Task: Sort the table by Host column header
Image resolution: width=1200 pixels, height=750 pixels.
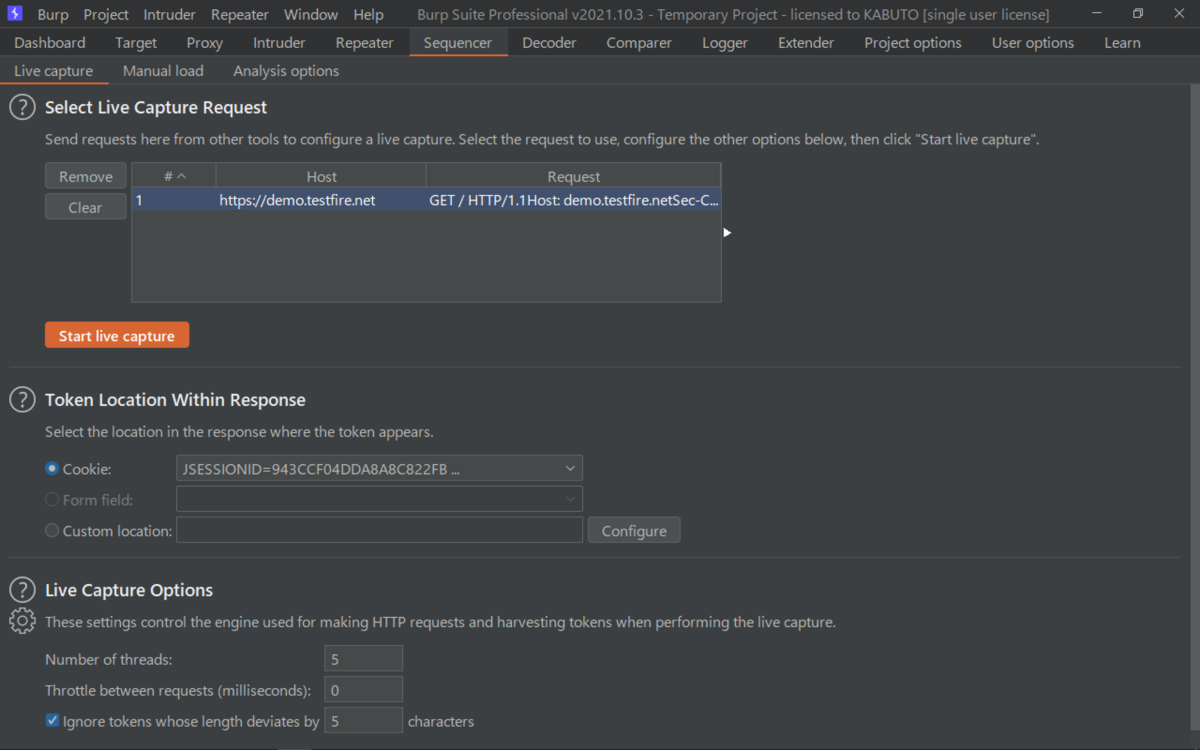Action: coord(321,176)
